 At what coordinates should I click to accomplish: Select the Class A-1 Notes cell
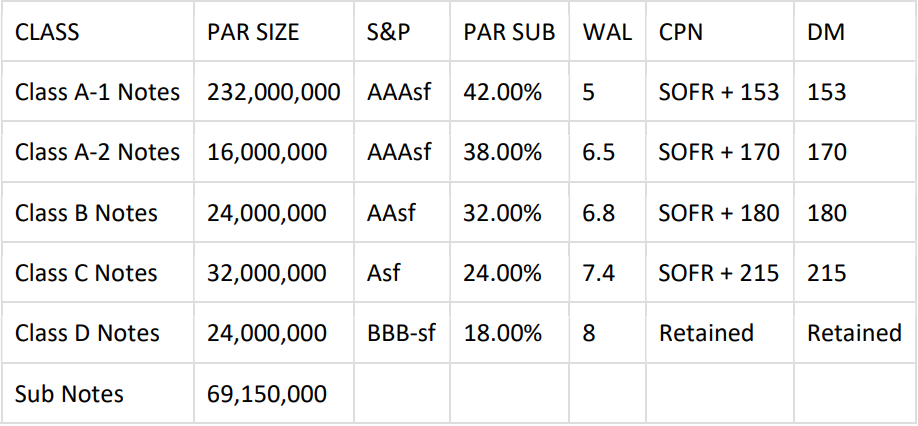[x=98, y=93]
